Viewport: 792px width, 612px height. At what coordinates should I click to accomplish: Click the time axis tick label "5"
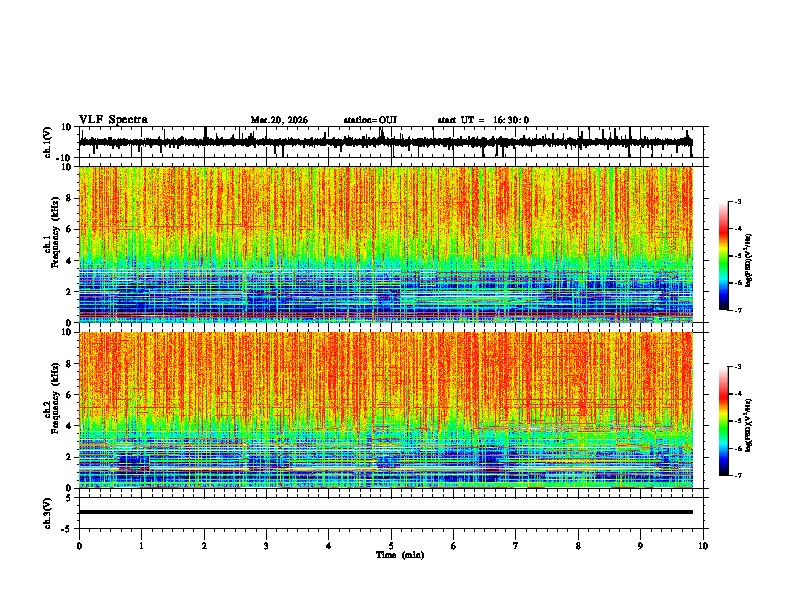point(391,546)
